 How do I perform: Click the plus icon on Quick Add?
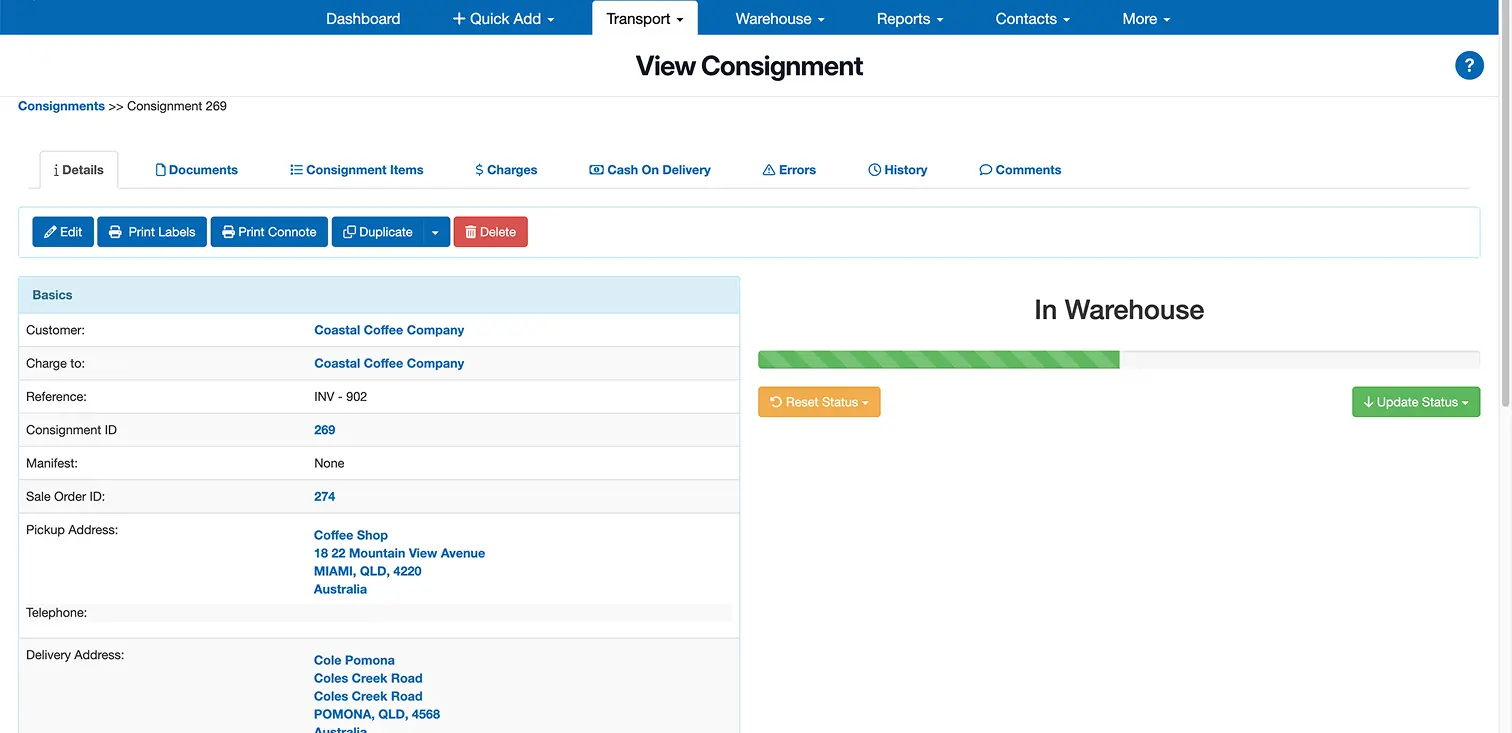[x=458, y=18]
